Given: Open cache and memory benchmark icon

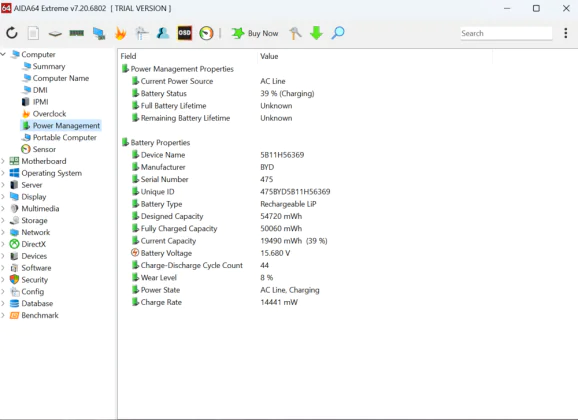Looking at the screenshot, I should tap(76, 33).
